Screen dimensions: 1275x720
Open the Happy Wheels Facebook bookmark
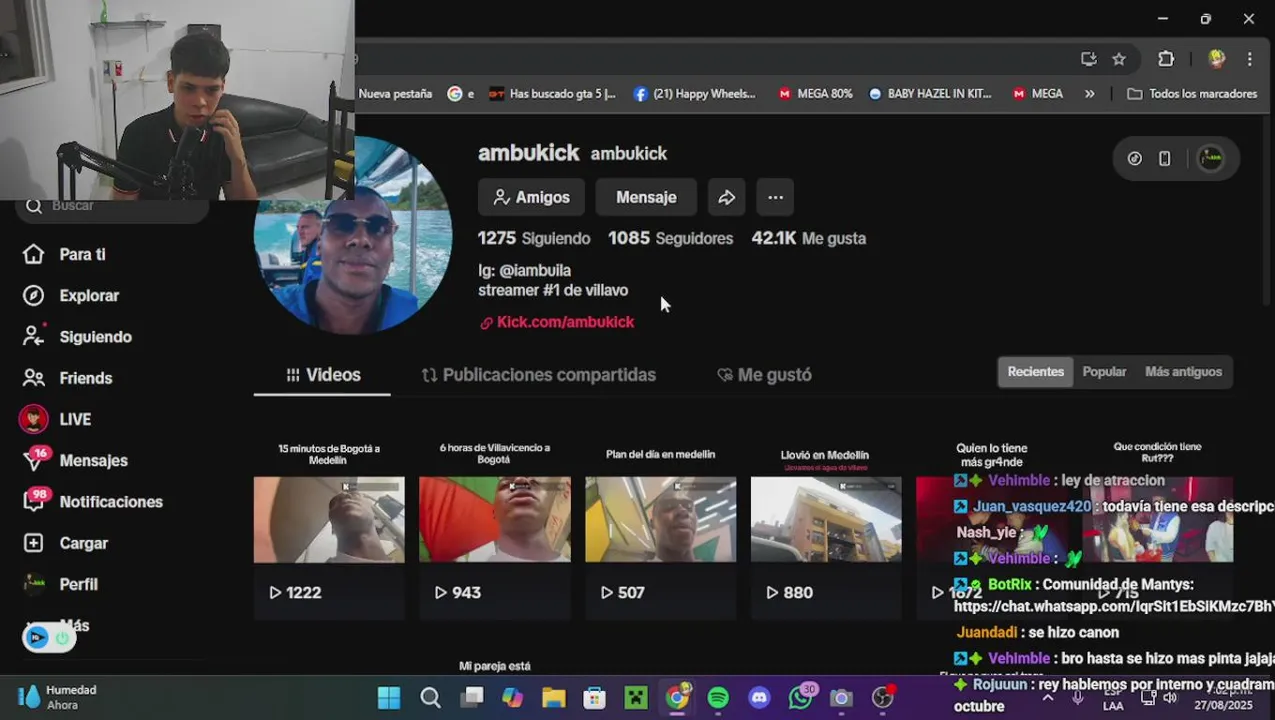click(x=694, y=94)
